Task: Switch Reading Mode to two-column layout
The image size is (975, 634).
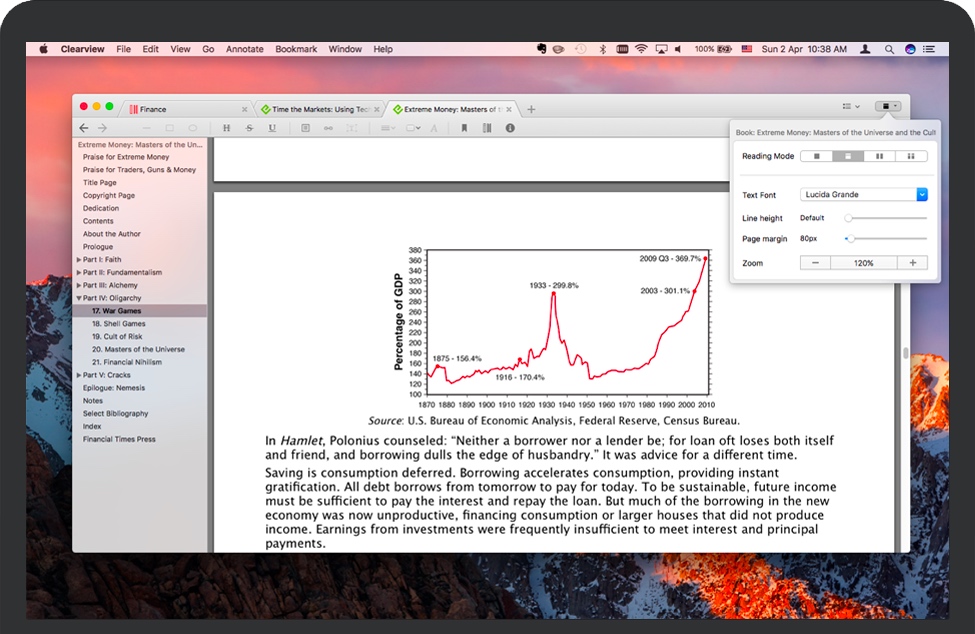Action: tap(879, 156)
